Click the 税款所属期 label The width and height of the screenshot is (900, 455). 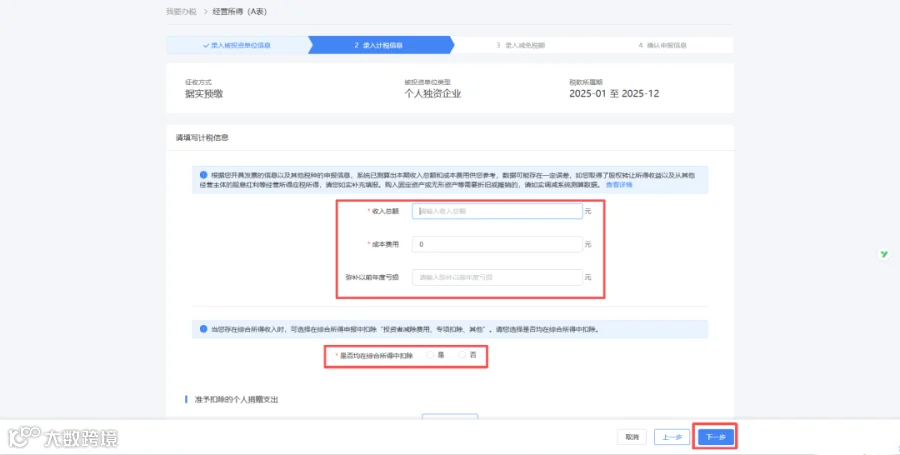pos(585,82)
